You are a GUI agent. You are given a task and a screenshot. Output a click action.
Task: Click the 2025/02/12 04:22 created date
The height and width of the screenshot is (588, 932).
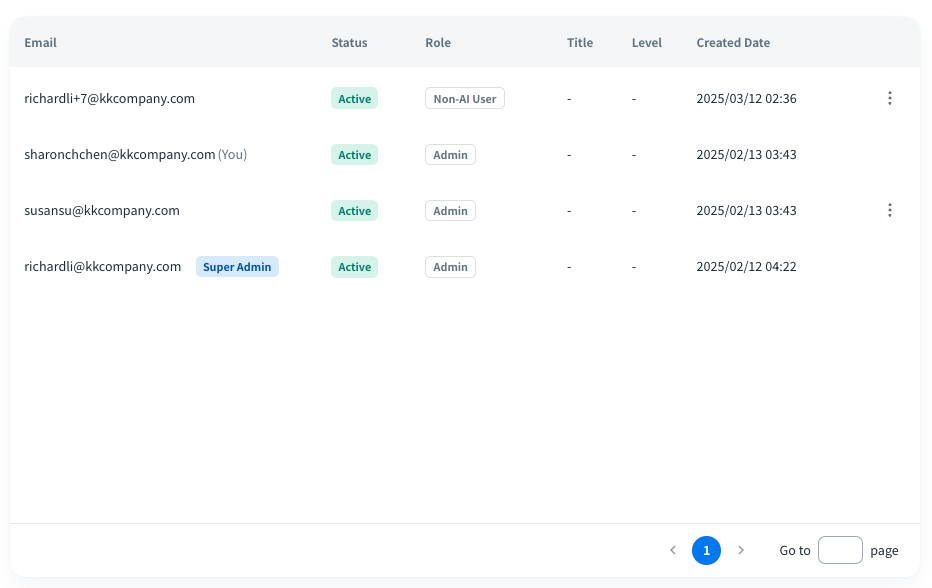point(746,267)
